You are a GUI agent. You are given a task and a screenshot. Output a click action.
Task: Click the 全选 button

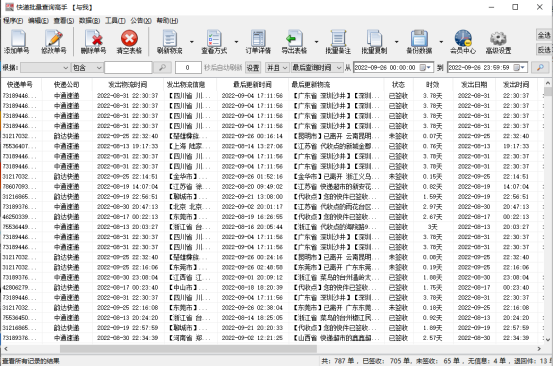tap(544, 35)
